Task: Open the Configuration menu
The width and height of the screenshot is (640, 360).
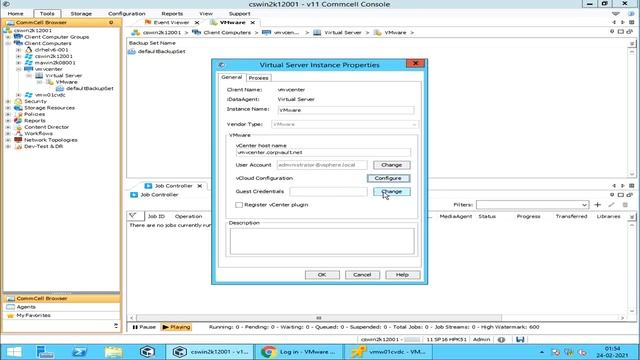Action: [127, 13]
